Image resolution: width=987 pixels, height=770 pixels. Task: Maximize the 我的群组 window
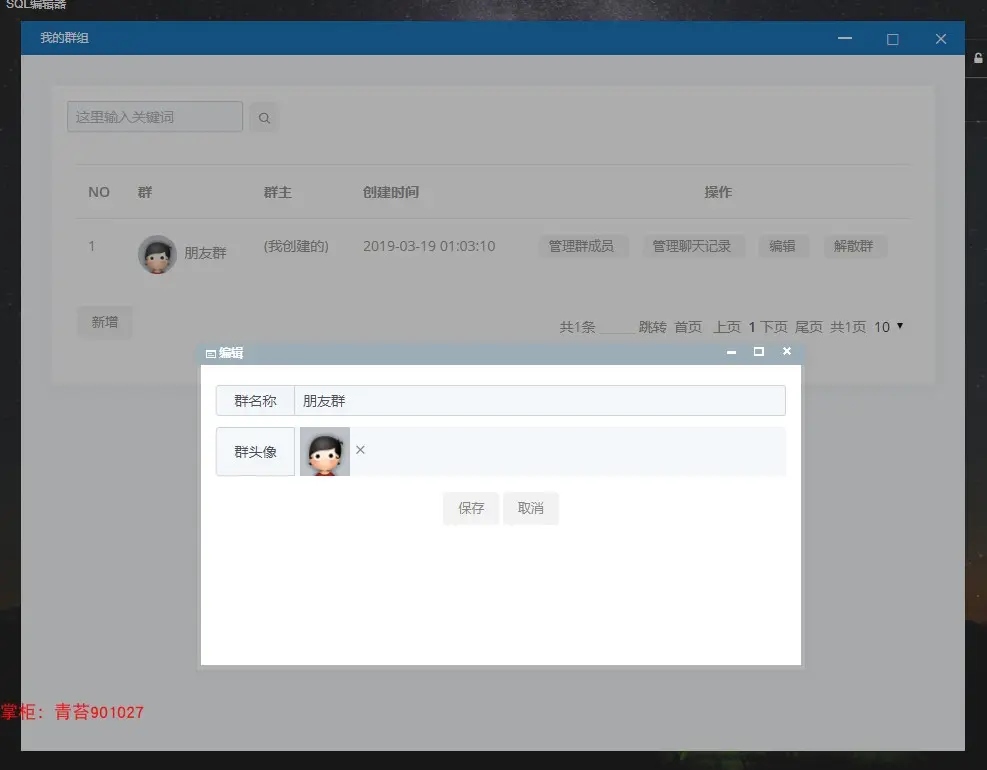893,39
